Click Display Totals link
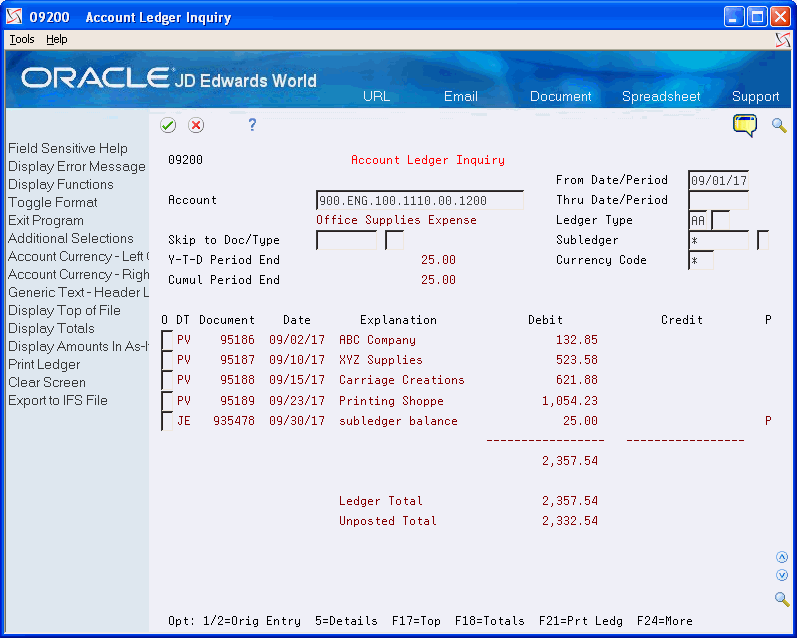The width and height of the screenshot is (797, 638). click(51, 328)
